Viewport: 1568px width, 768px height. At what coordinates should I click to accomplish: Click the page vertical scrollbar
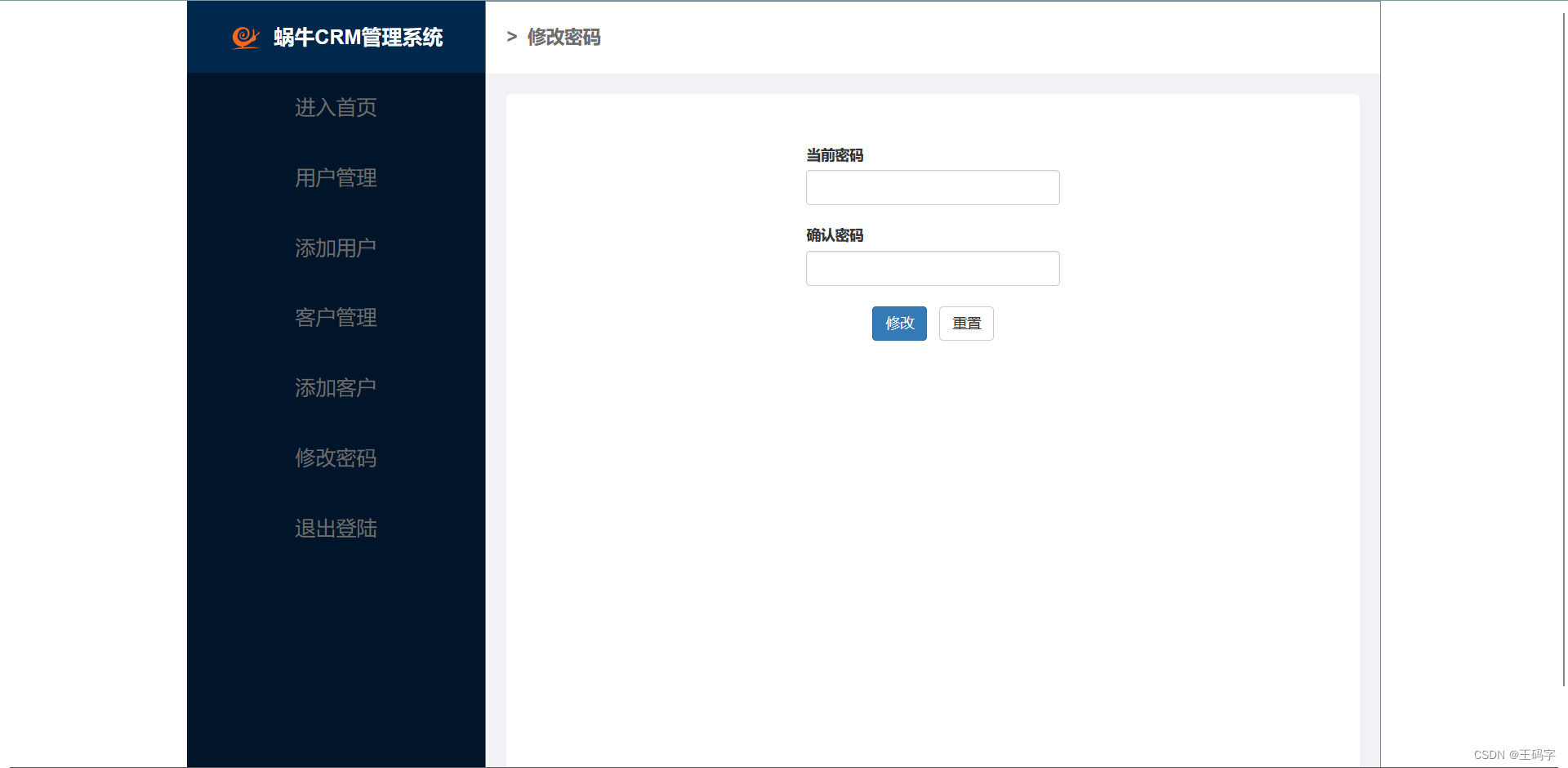tap(1564, 350)
